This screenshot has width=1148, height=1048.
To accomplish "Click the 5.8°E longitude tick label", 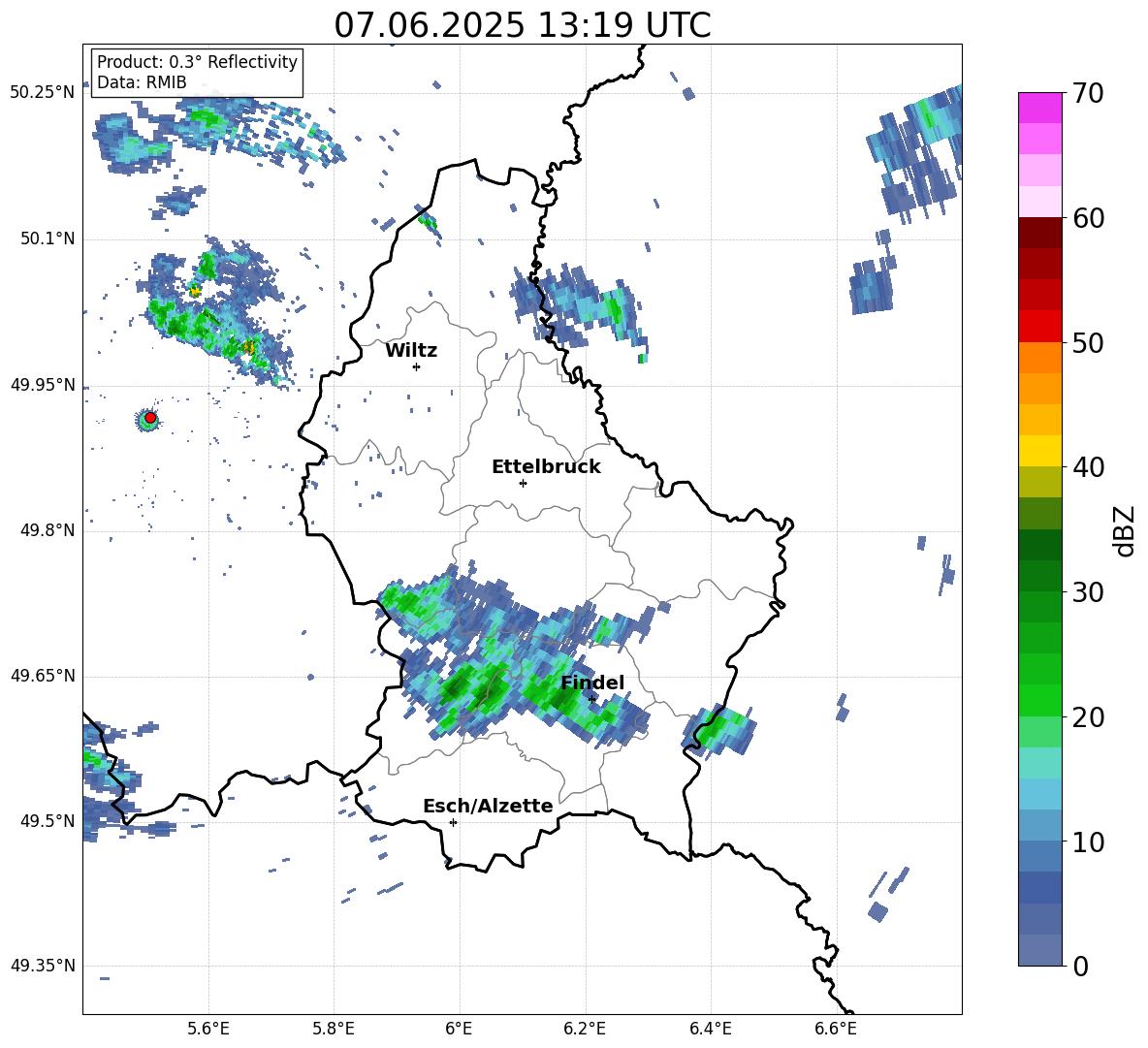I will click(334, 1029).
